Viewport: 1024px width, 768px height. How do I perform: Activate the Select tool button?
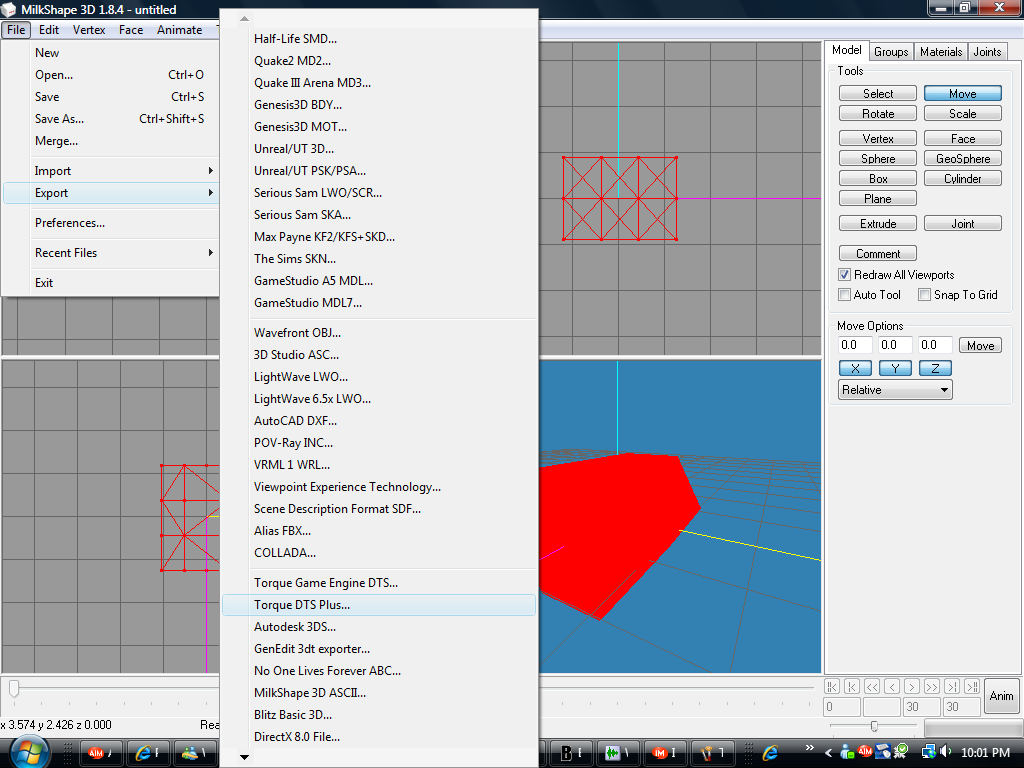click(x=878, y=93)
